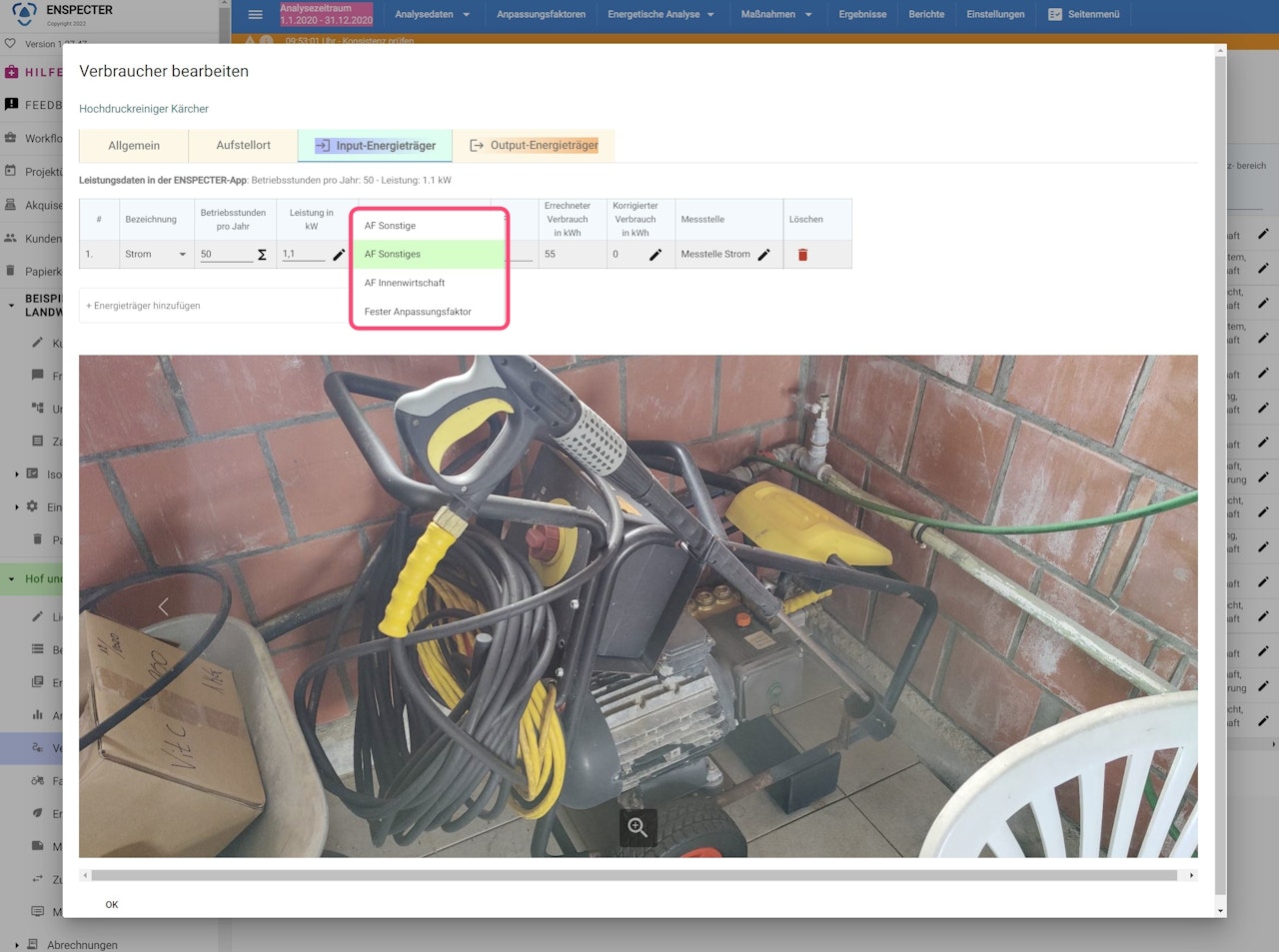Expand the Energetische Analyse menu
The width and height of the screenshot is (1279, 952).
tap(660, 15)
